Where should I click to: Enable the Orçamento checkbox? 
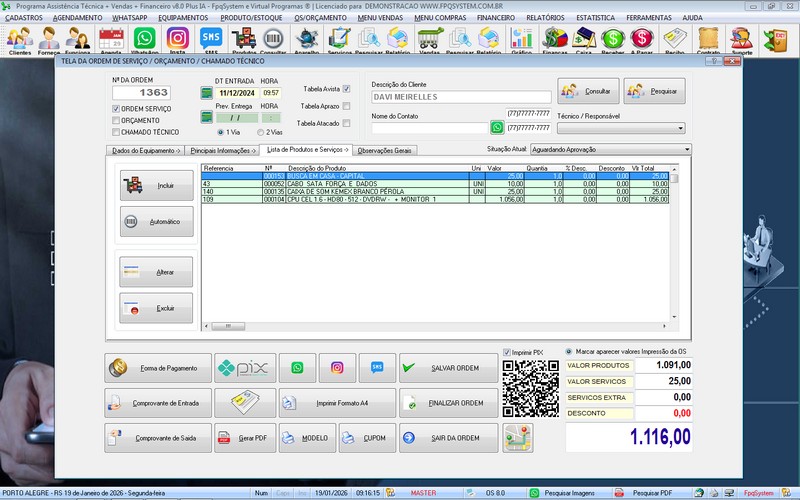116,120
